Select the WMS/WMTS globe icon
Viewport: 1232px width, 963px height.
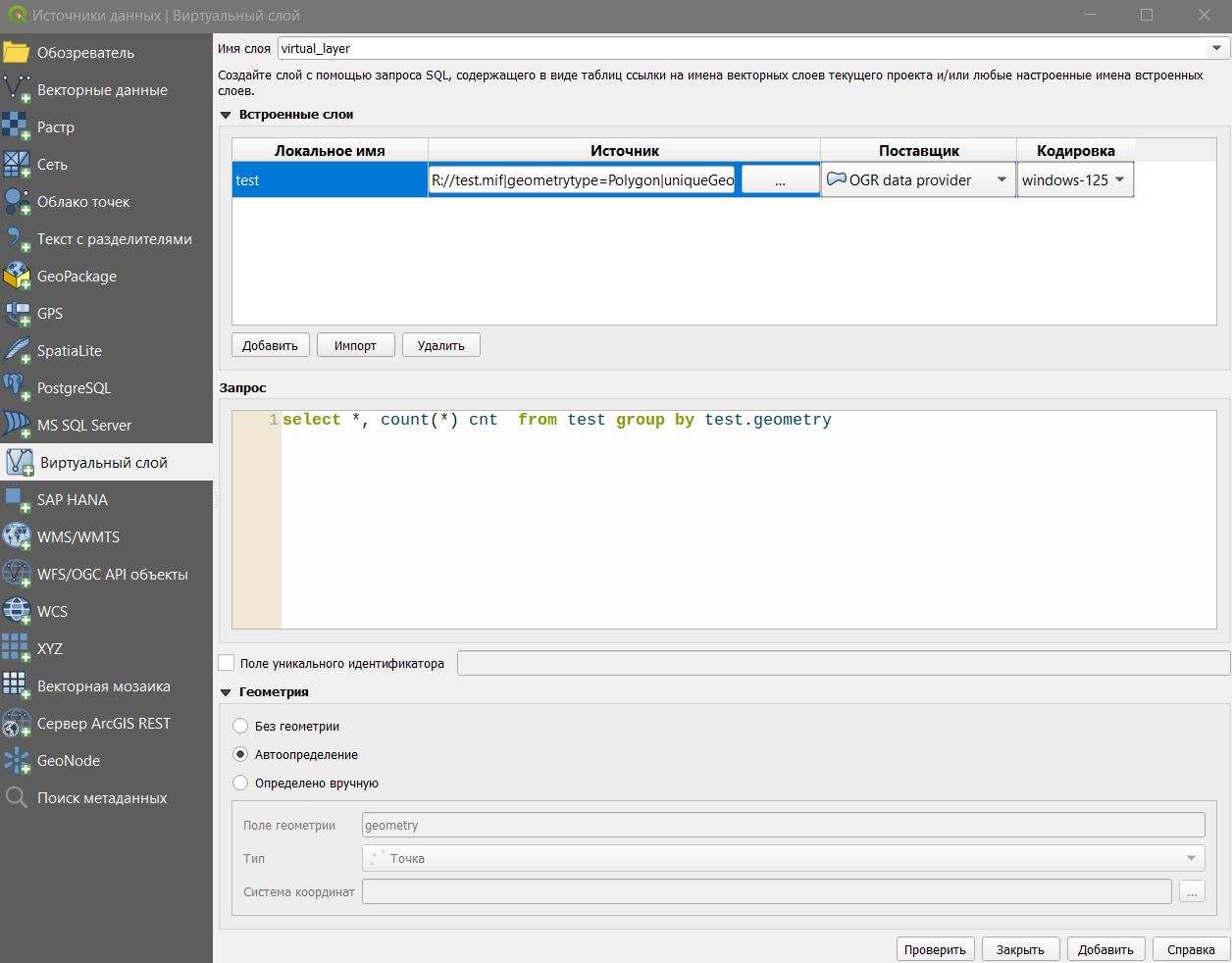17,537
